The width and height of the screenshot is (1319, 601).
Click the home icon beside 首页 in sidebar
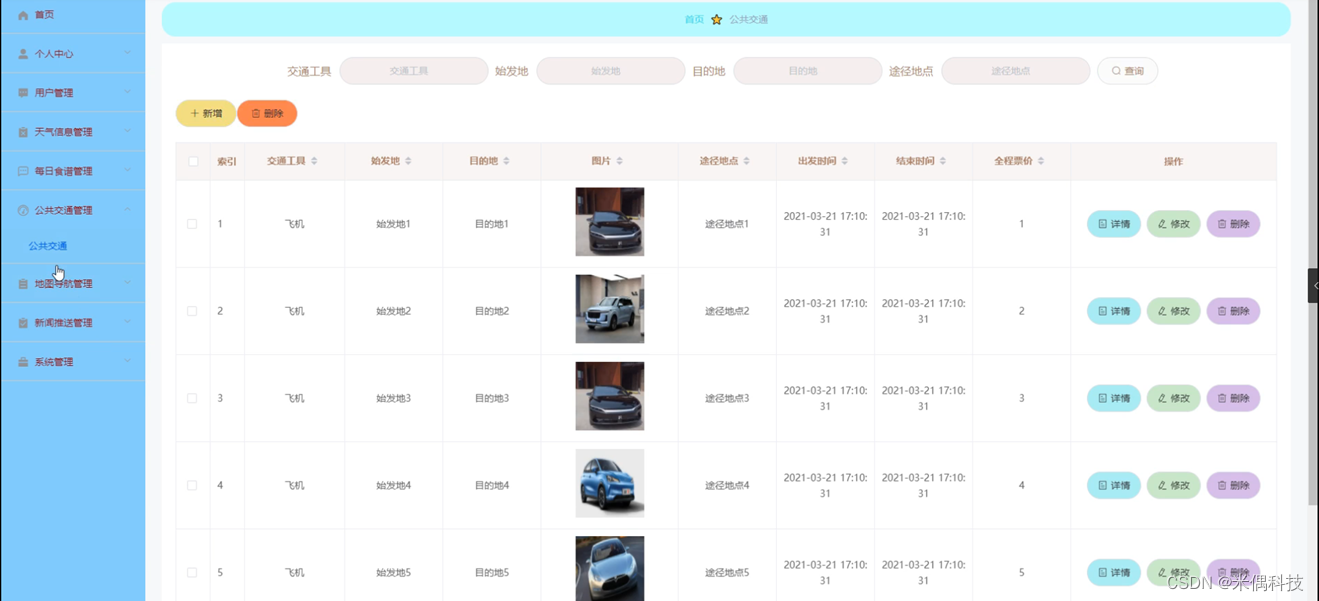(23, 15)
